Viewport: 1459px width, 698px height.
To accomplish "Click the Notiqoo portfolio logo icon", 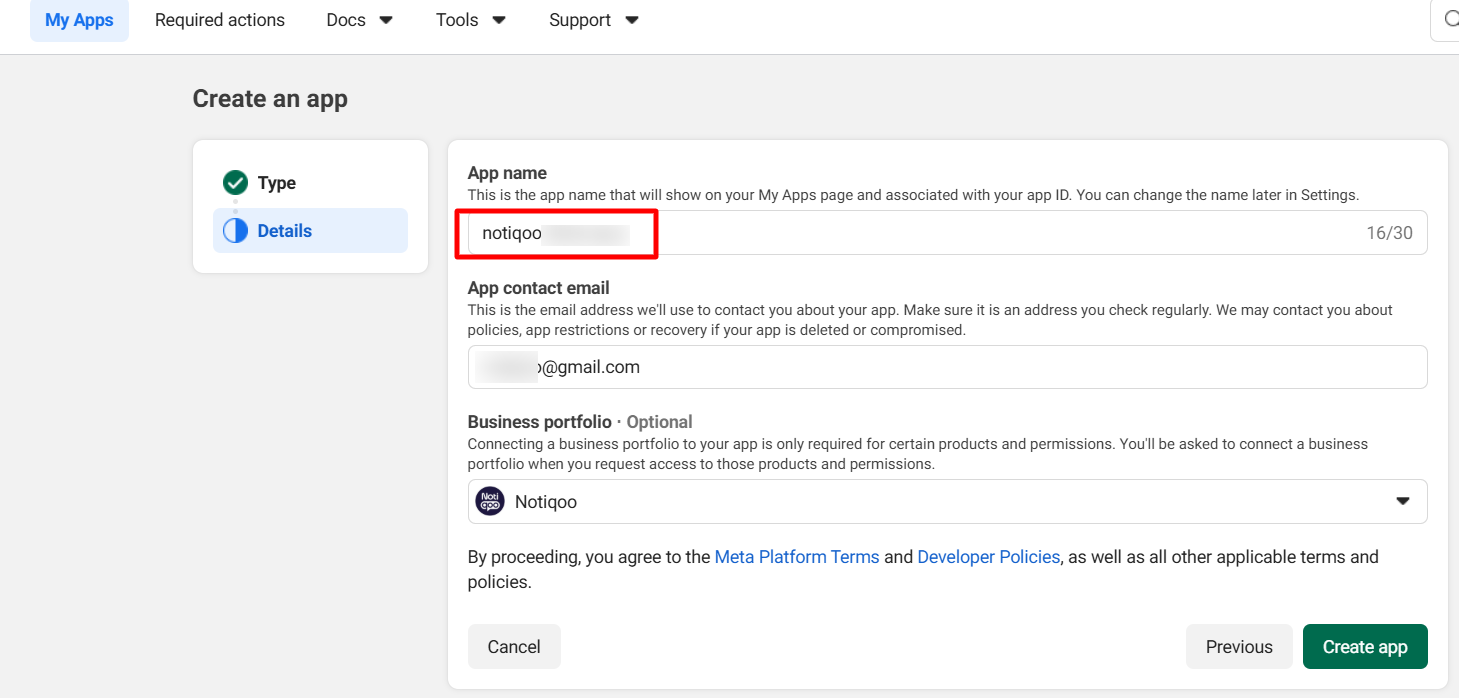I will pyautogui.click(x=490, y=501).
